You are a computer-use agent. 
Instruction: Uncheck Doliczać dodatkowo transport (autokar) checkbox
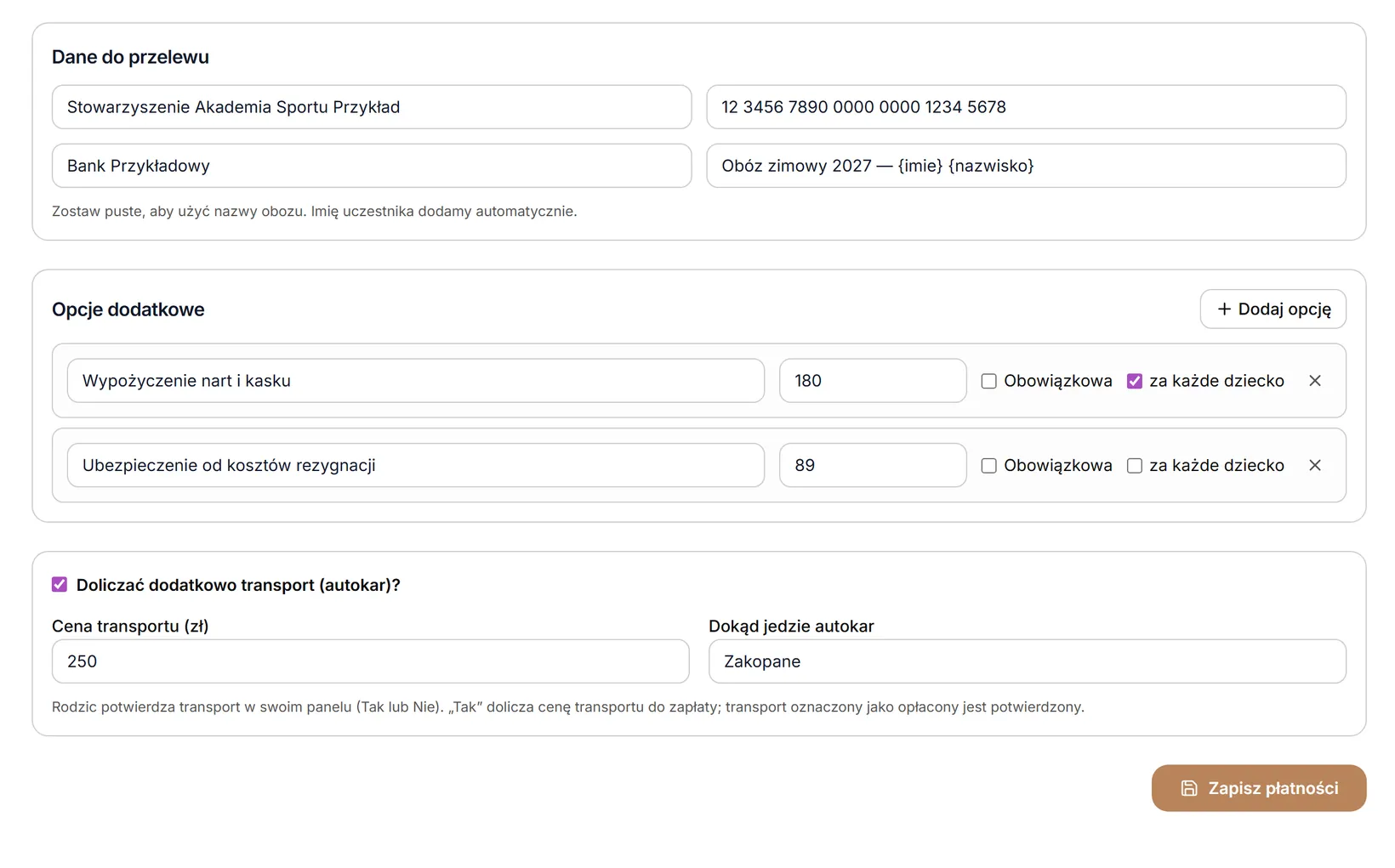(60, 584)
